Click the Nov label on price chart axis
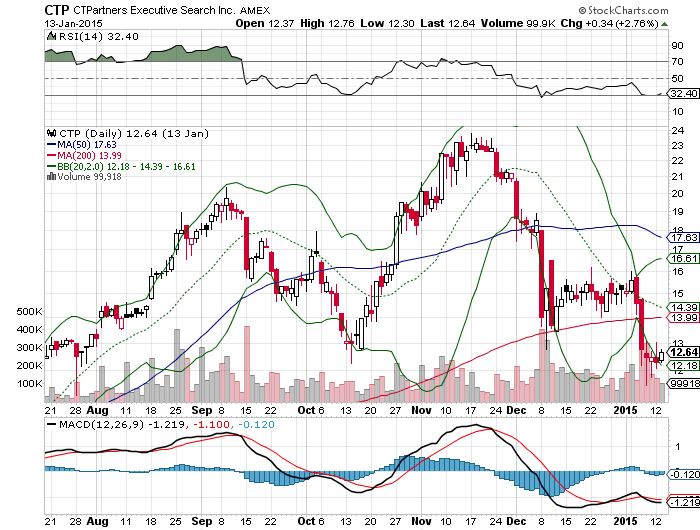Image resolution: width=700 pixels, height=530 pixels. 421,410
